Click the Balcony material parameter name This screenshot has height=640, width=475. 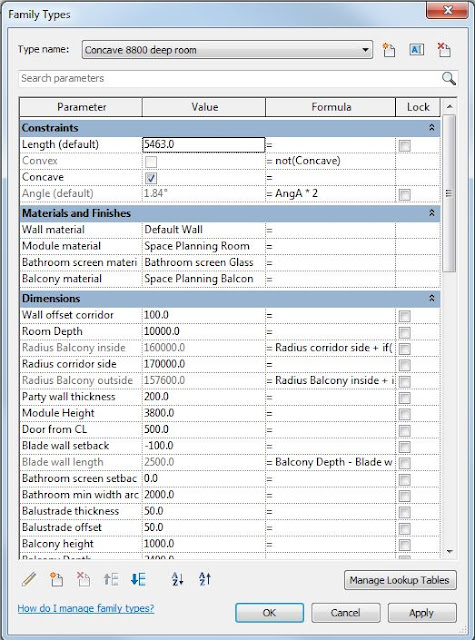(x=81, y=279)
